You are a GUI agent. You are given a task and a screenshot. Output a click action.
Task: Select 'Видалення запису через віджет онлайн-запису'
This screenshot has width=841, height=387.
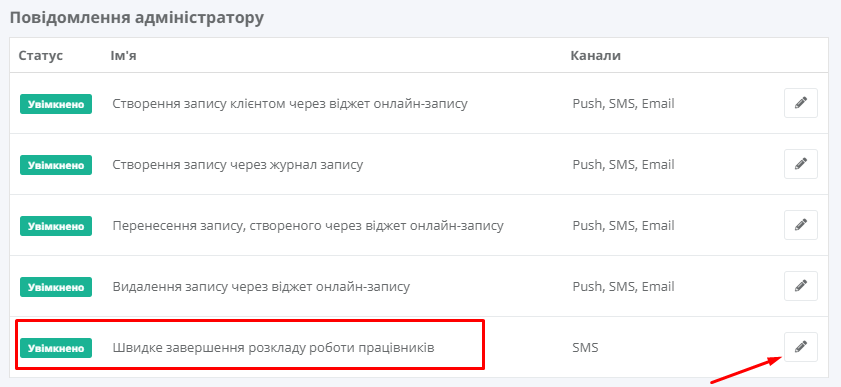[261, 287]
